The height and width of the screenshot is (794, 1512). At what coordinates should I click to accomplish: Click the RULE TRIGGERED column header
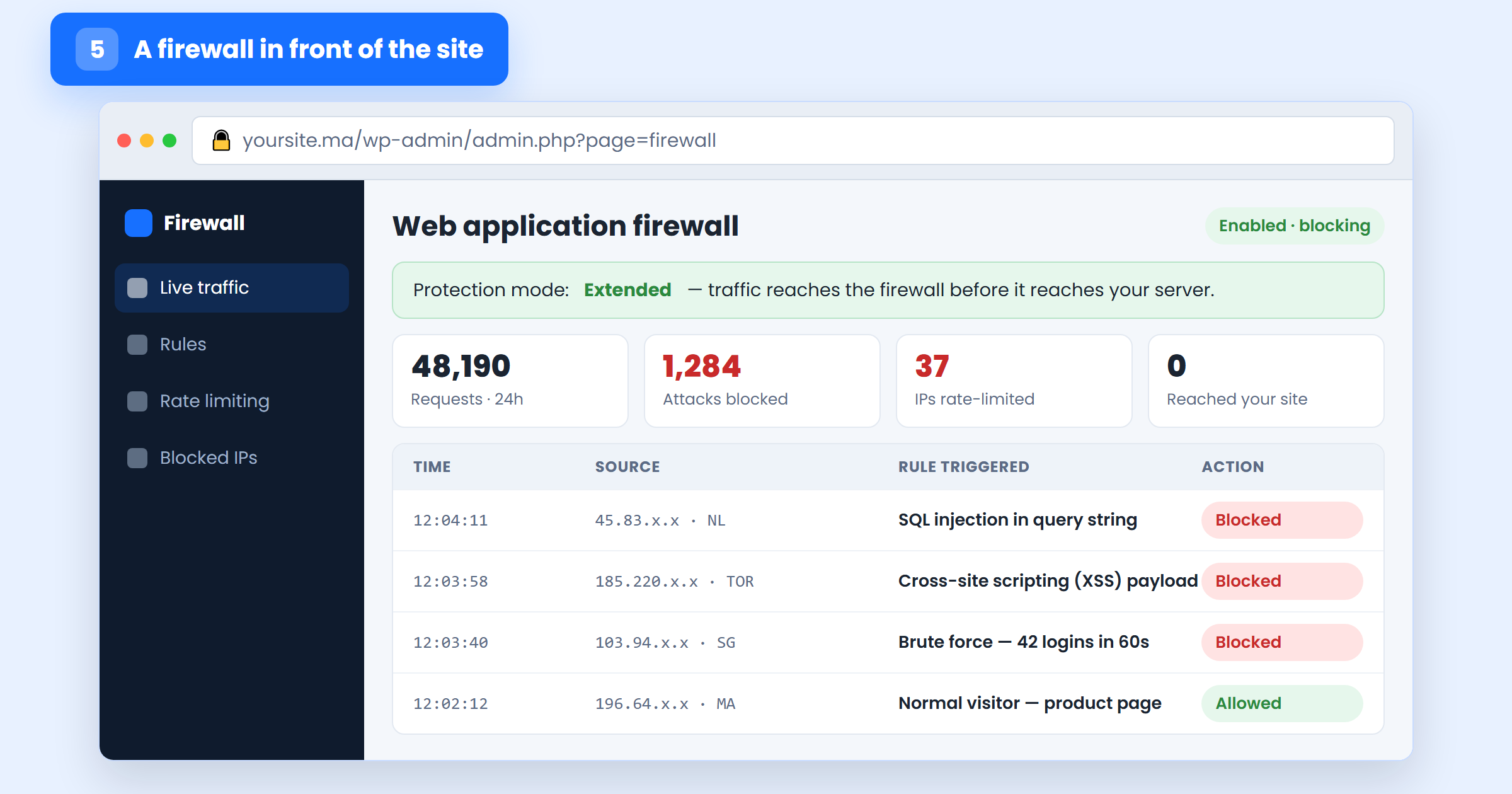click(x=963, y=467)
